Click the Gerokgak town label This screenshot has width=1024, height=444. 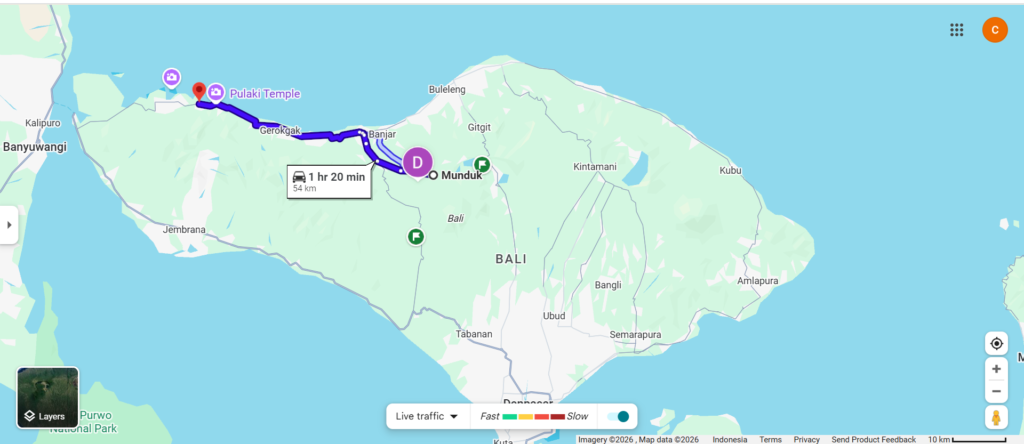[280, 131]
